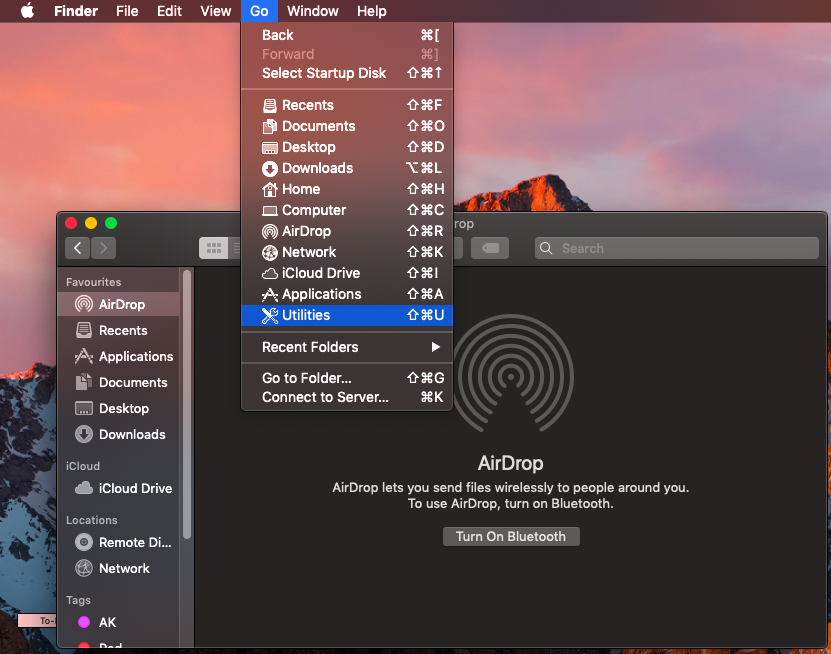The width and height of the screenshot is (831, 654).
Task: Click iCloud Drive cloud icon in Go menu
Action: (270, 274)
